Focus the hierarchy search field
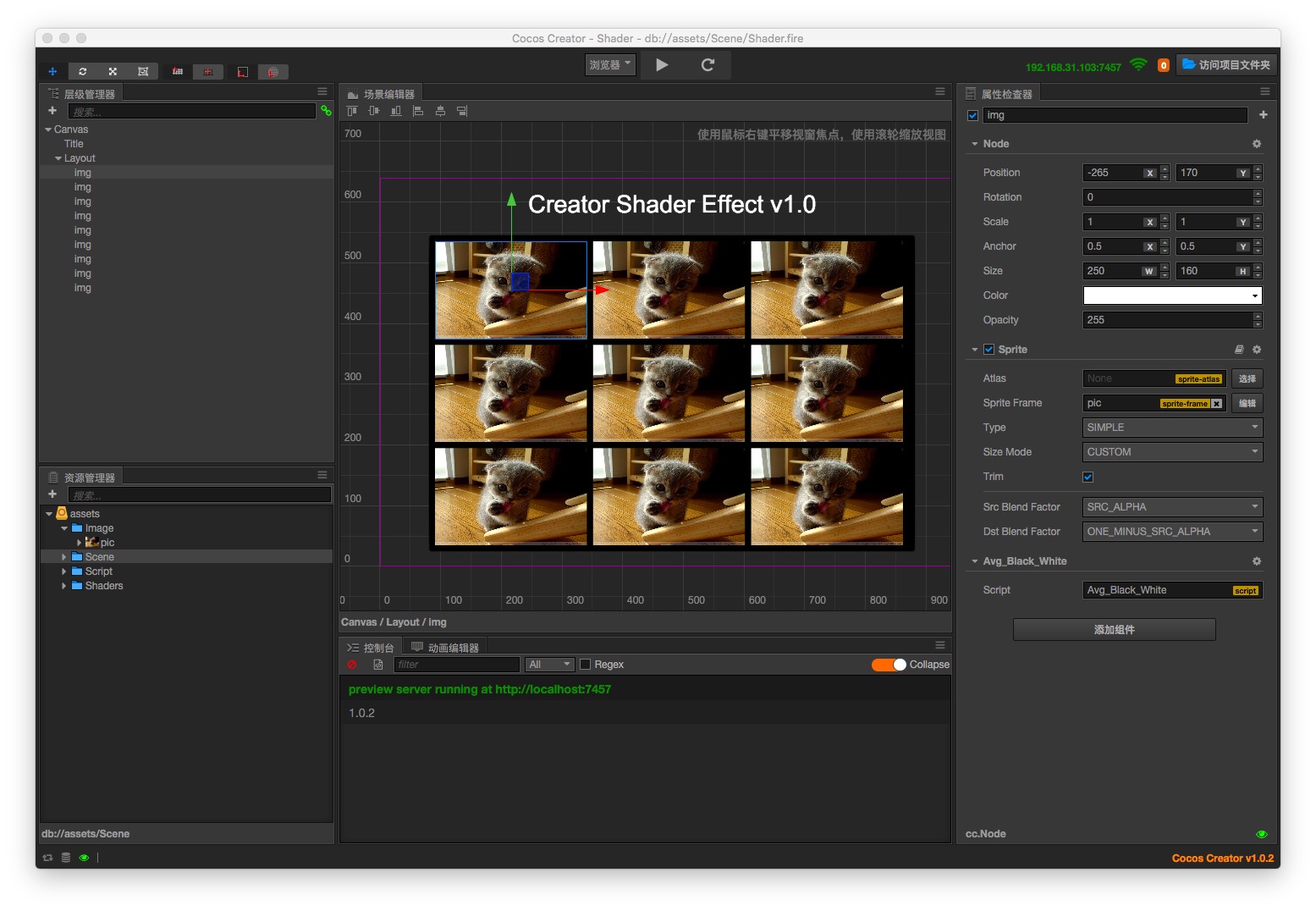The height and width of the screenshot is (911, 1316). [x=192, y=111]
